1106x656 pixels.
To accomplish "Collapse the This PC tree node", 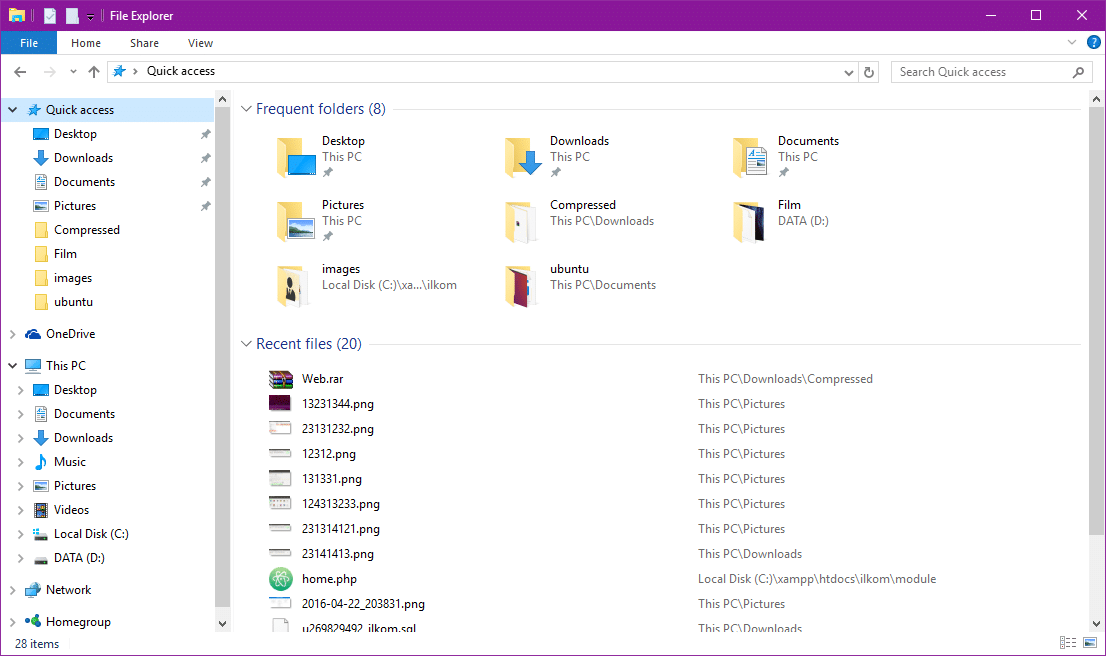I will [x=13, y=365].
